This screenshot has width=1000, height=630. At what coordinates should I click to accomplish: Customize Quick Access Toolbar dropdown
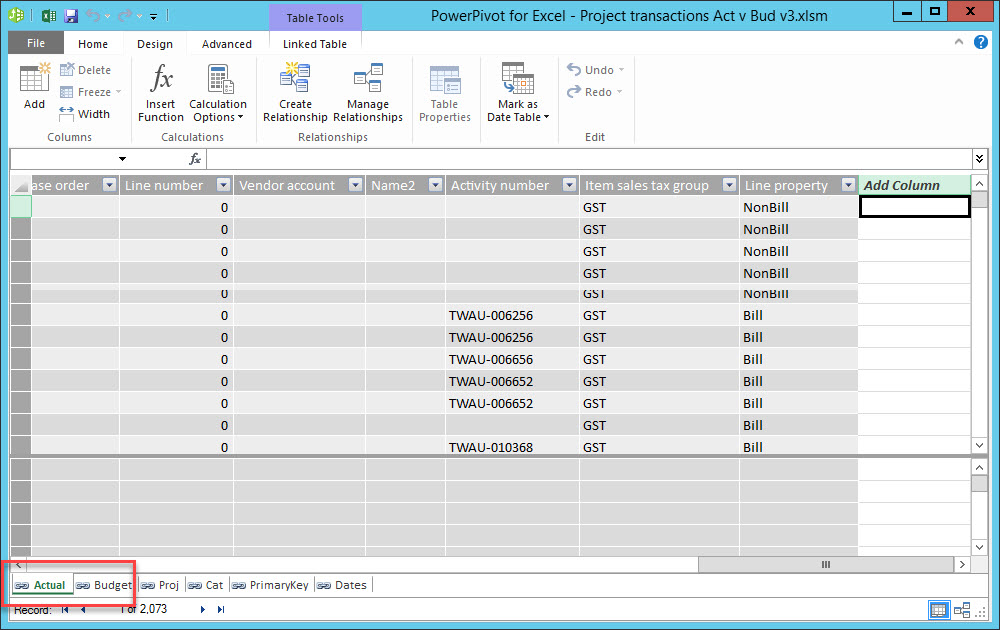click(154, 17)
